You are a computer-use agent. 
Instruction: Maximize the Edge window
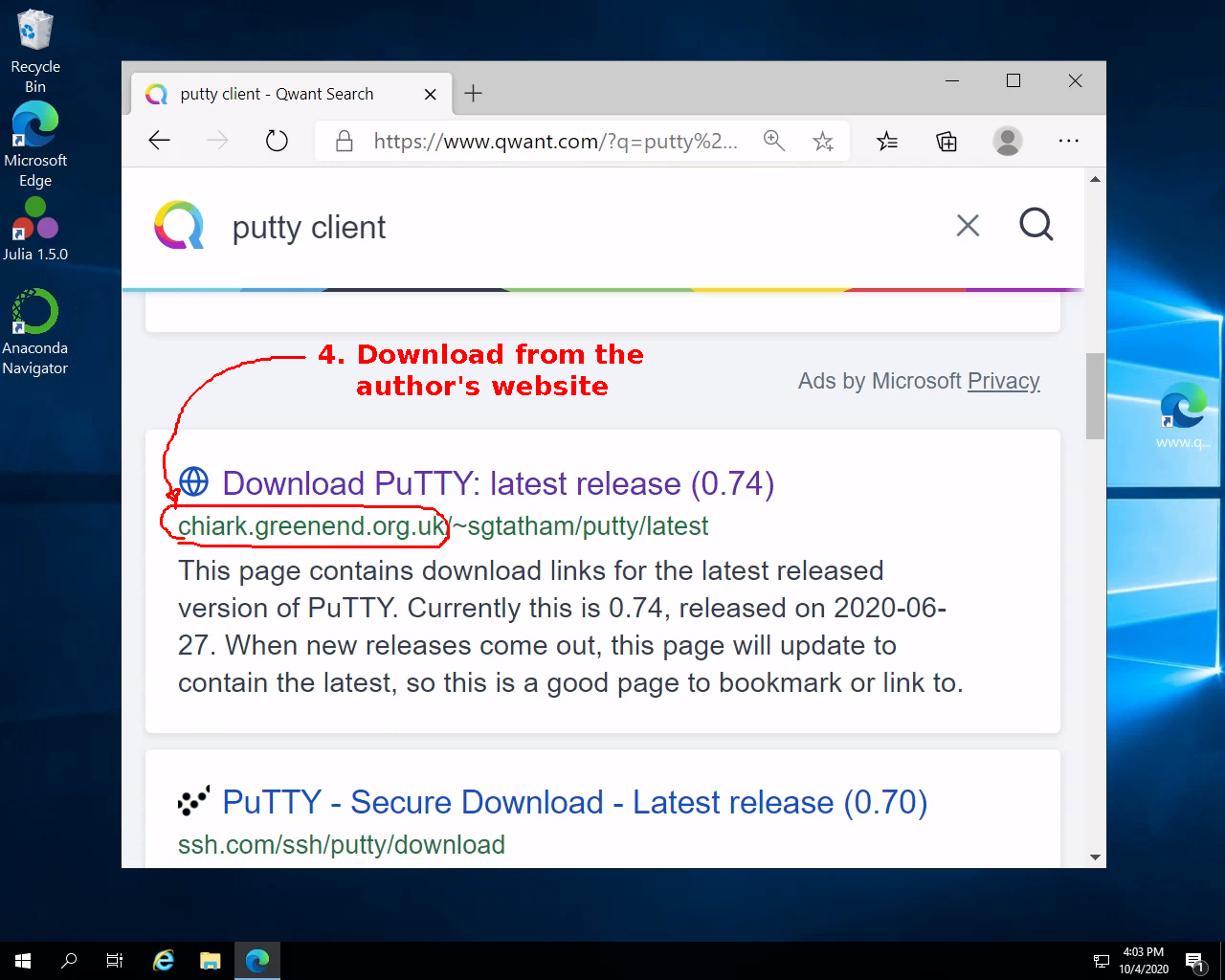pos(1013,81)
